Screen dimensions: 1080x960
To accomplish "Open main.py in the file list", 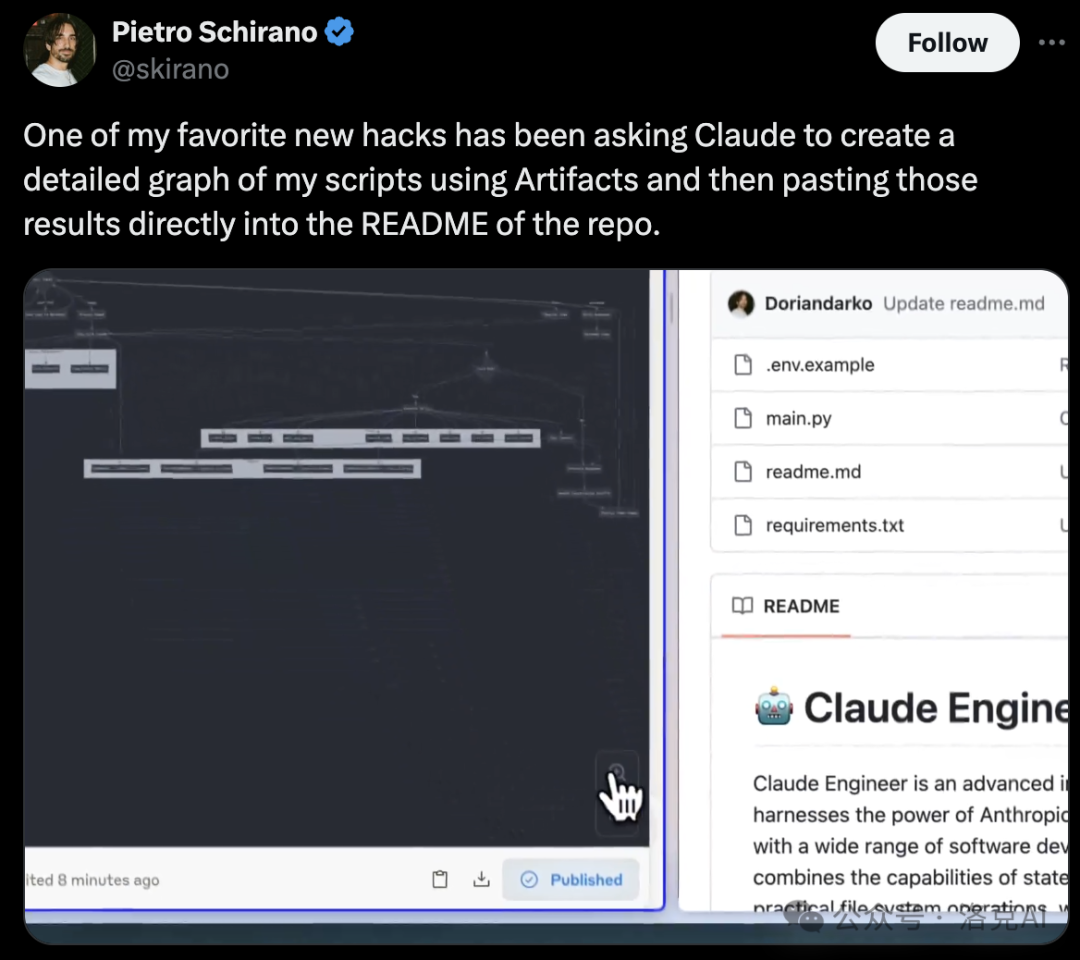I will pyautogui.click(x=798, y=418).
